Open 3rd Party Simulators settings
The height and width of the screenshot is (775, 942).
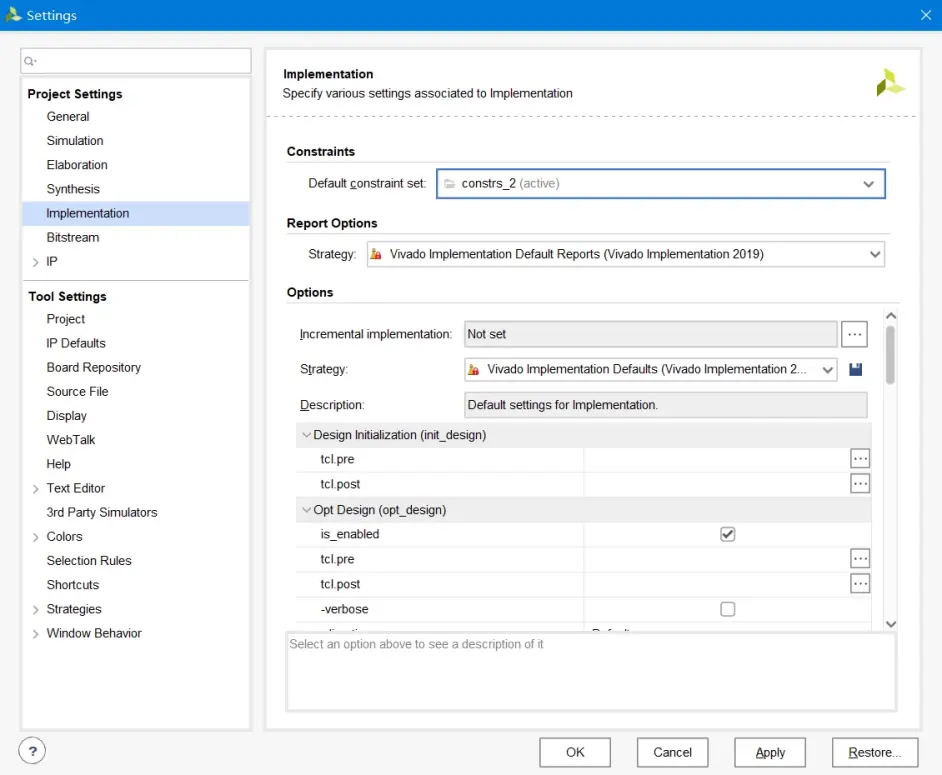point(102,512)
